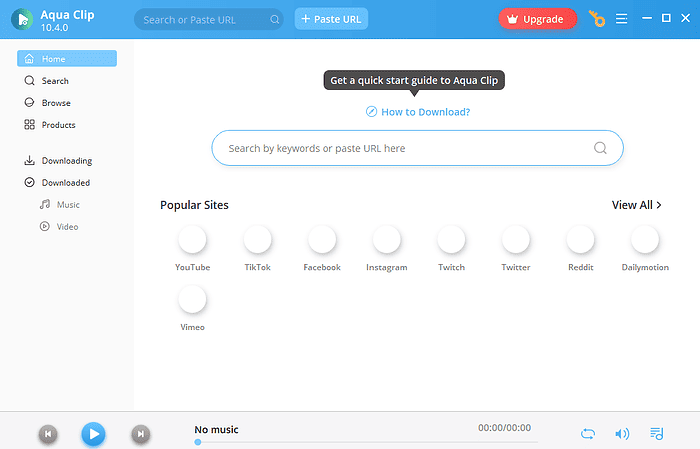Click the main keyword search field

[417, 148]
